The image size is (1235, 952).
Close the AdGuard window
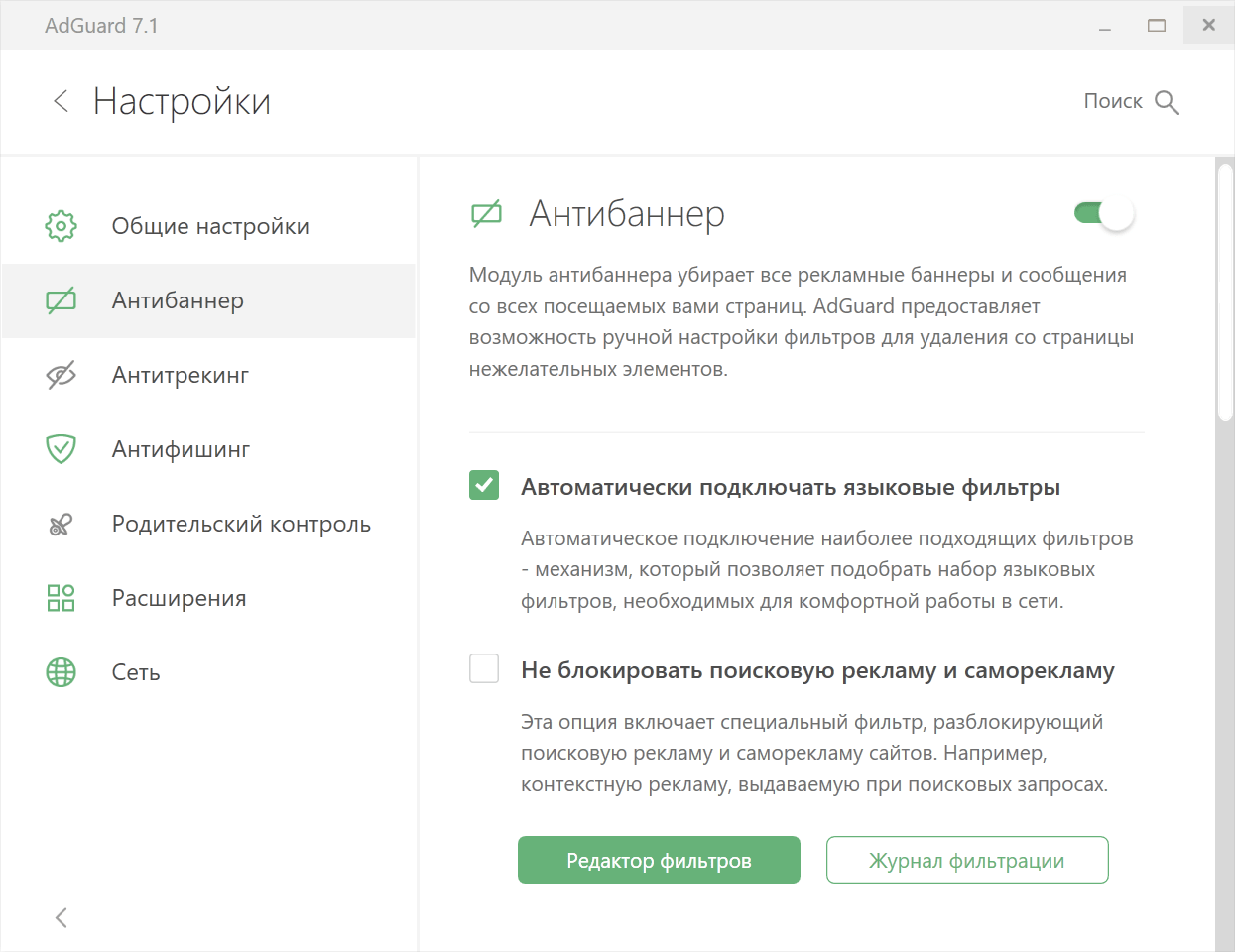click(x=1208, y=25)
